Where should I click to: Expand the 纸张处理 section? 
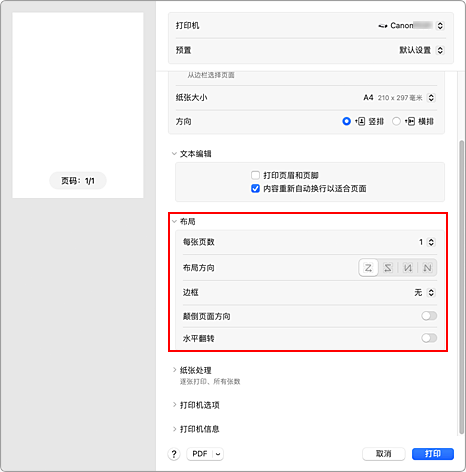[x=174, y=370]
